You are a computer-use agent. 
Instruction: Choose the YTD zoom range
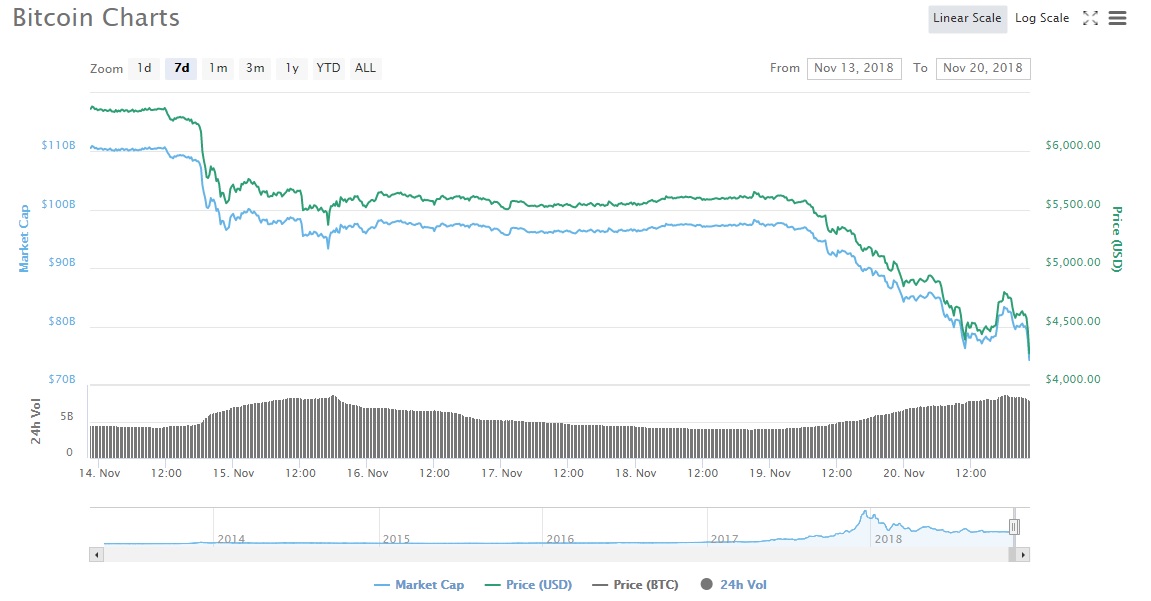(328, 68)
